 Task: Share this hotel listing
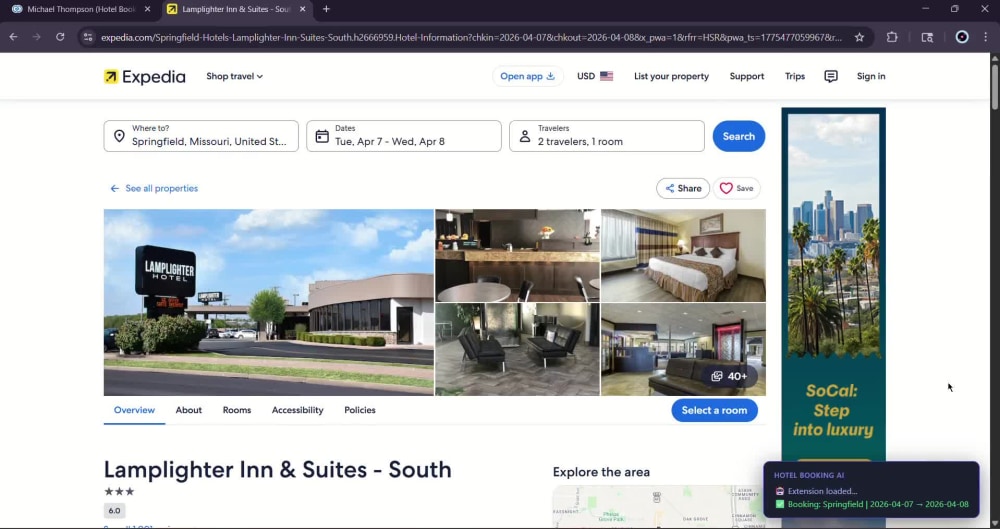tap(683, 188)
